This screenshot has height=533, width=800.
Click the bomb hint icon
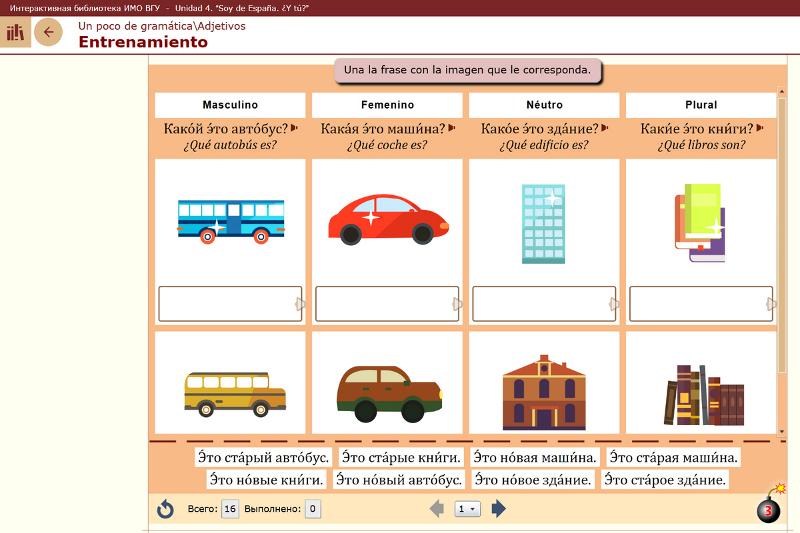pyautogui.click(x=769, y=508)
